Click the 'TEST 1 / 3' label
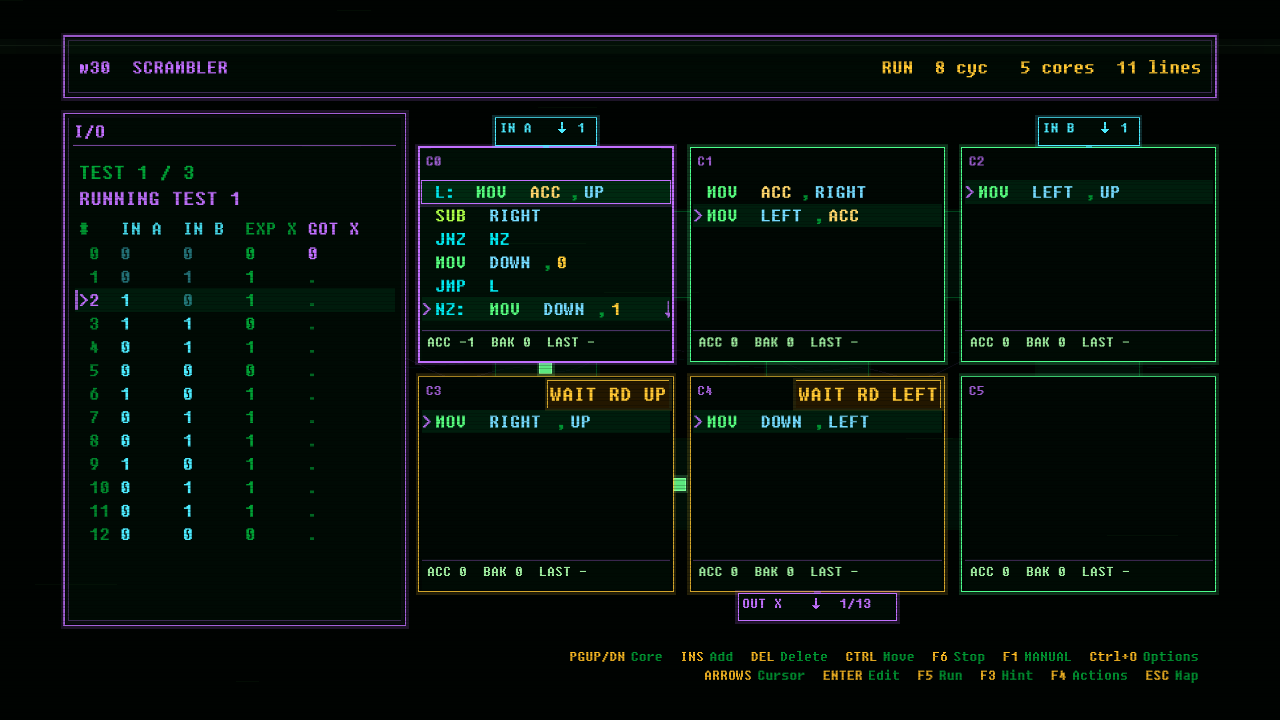Viewport: 1280px width, 720px height. 137,172
